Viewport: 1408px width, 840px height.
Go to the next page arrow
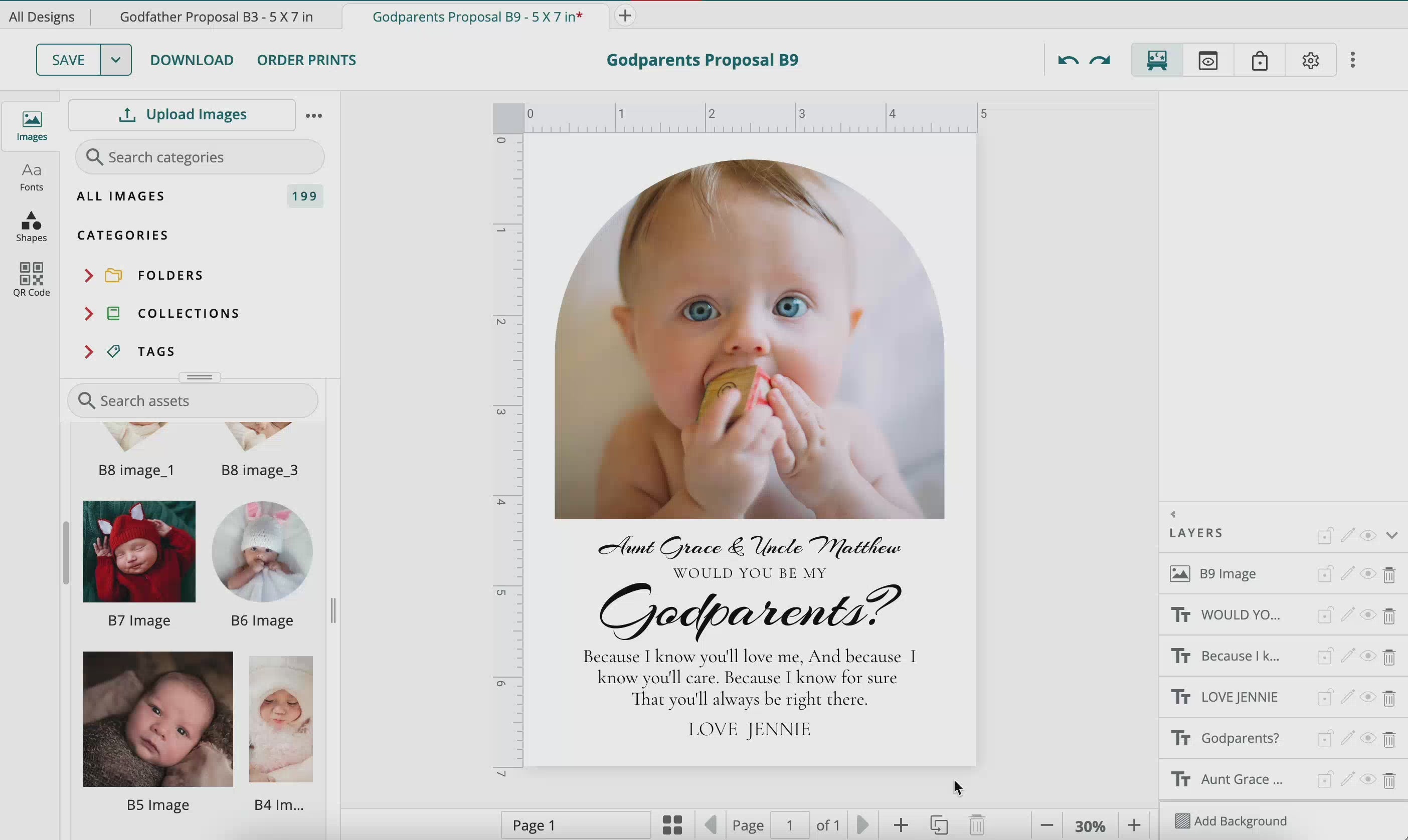click(863, 825)
